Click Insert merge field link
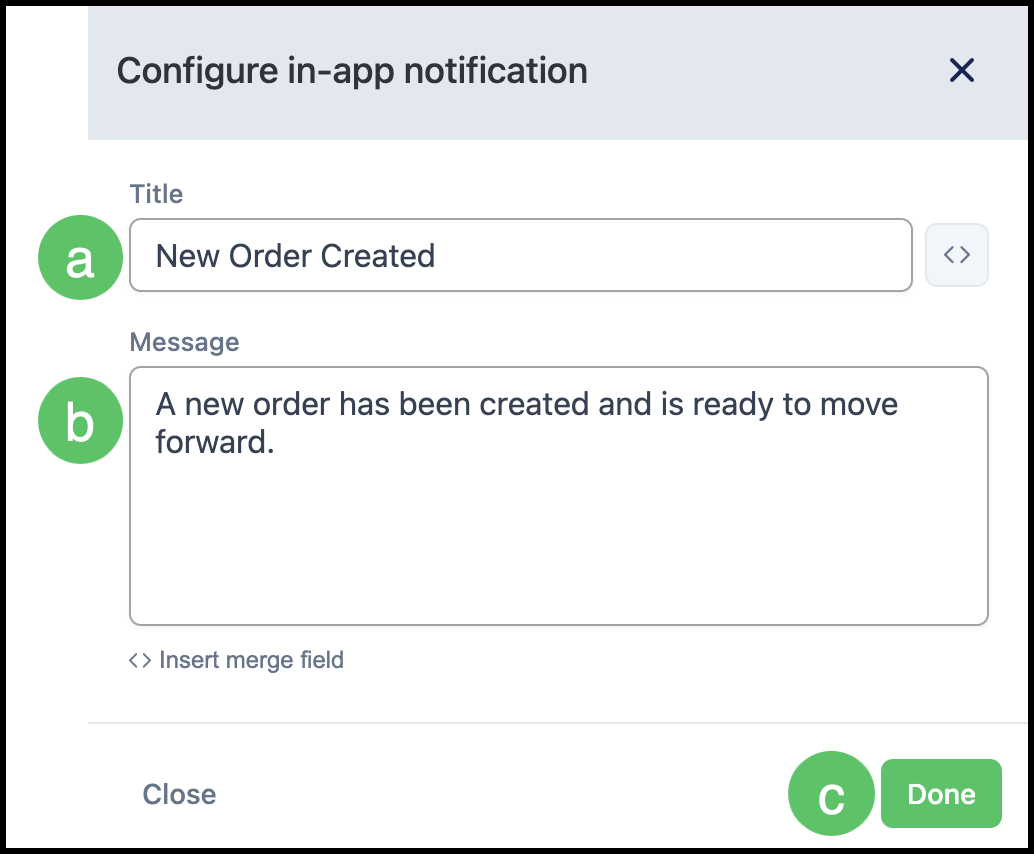 pos(251,660)
